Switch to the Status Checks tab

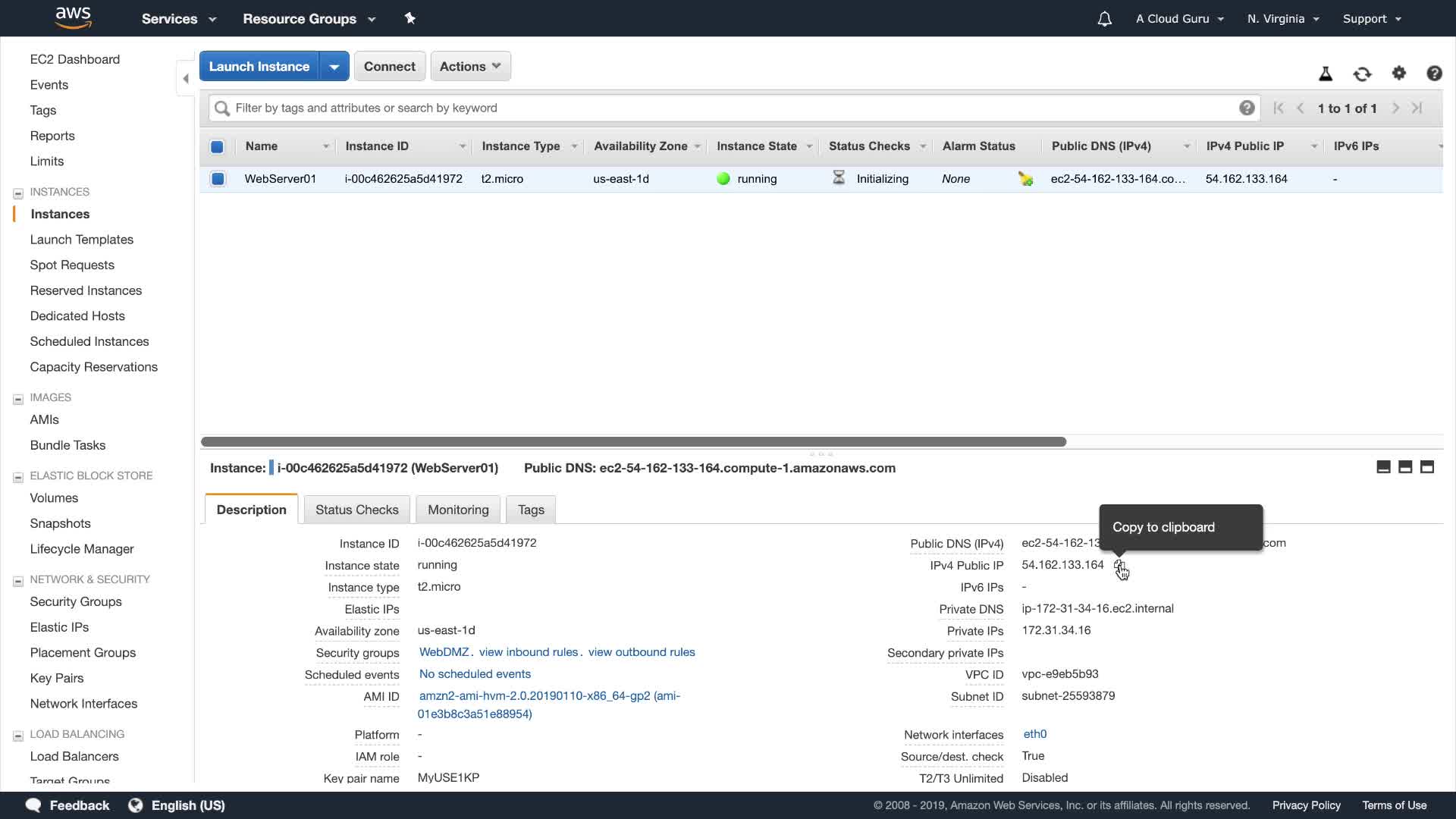(356, 510)
